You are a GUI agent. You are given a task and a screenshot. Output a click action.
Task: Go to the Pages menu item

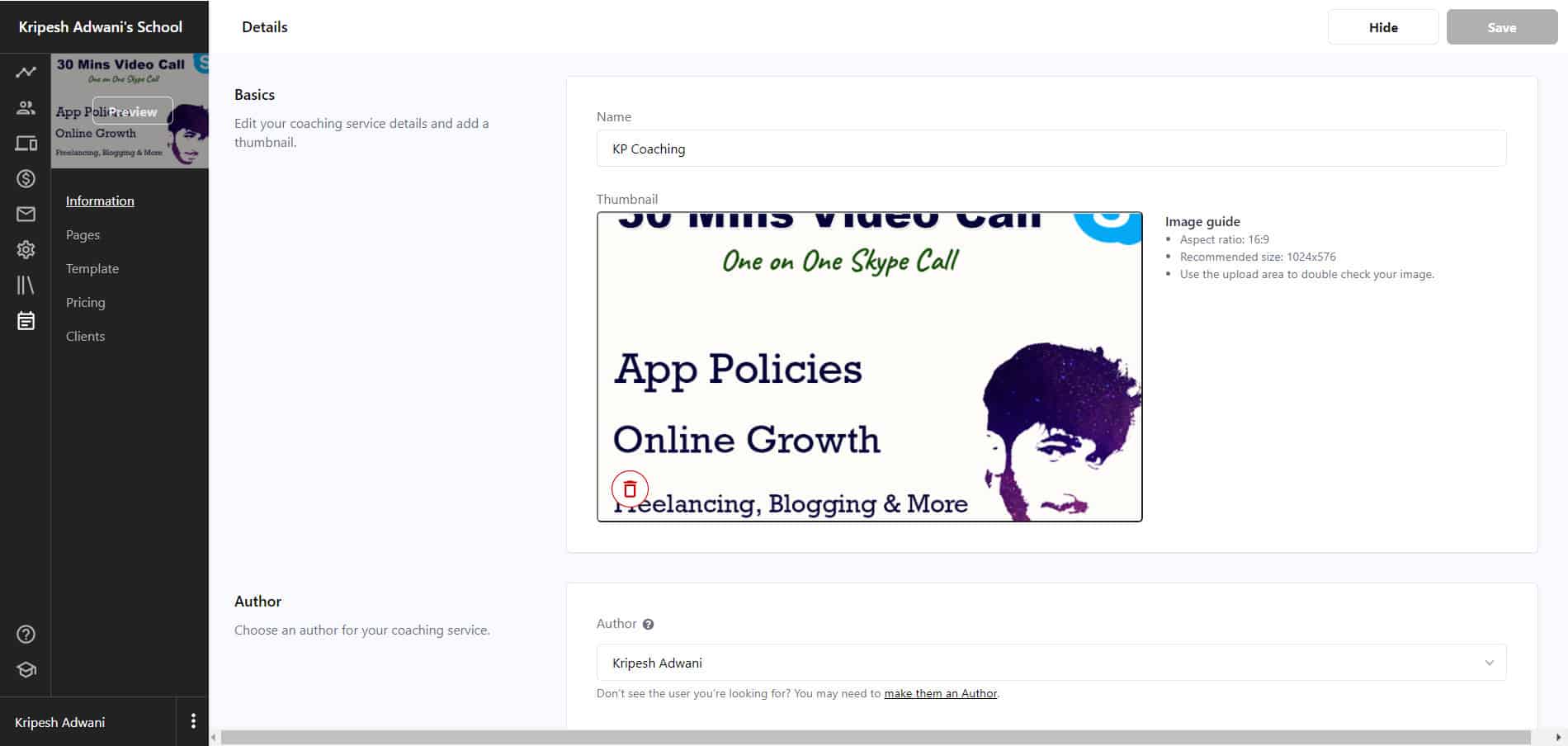[83, 235]
